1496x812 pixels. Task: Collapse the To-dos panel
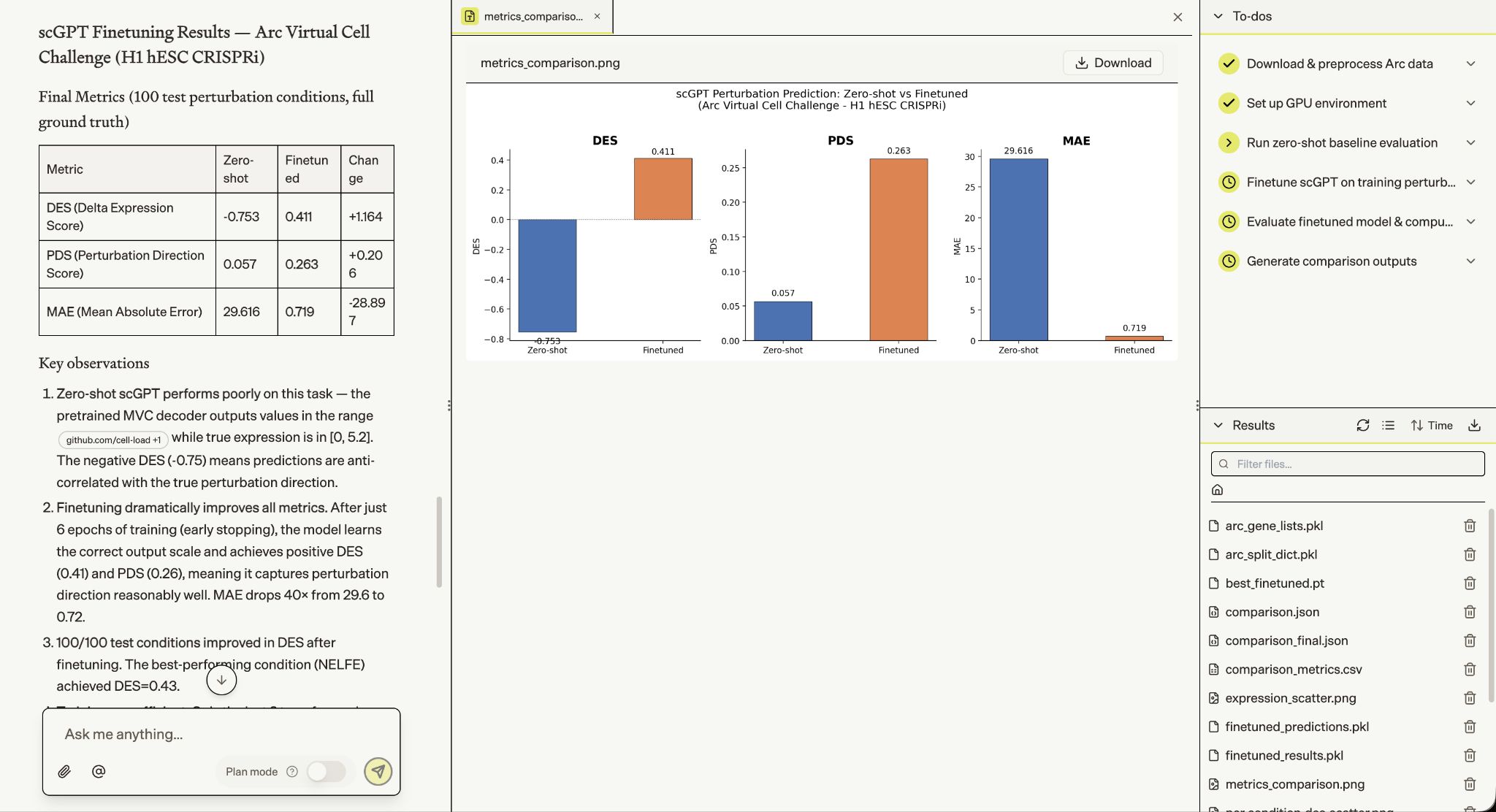pyautogui.click(x=1218, y=16)
